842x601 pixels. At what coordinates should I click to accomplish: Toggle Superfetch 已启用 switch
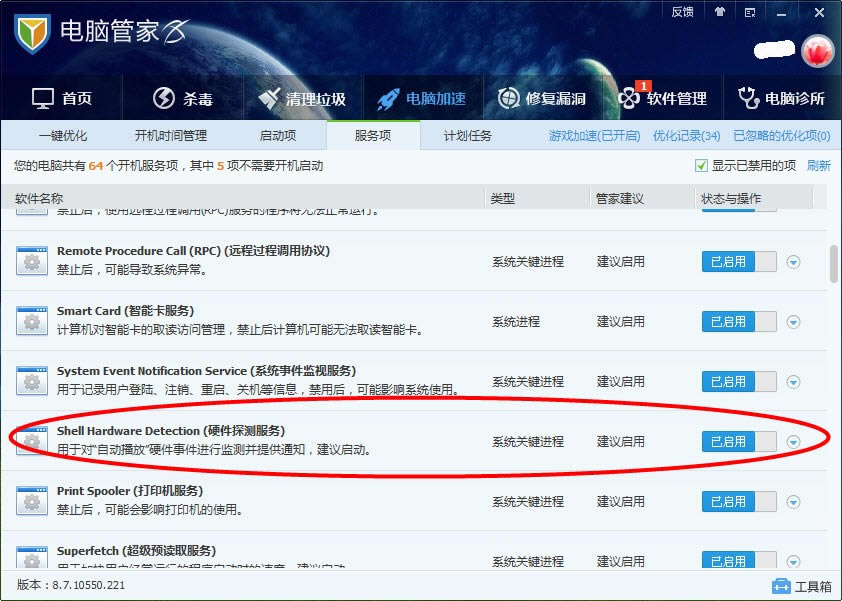(739, 560)
